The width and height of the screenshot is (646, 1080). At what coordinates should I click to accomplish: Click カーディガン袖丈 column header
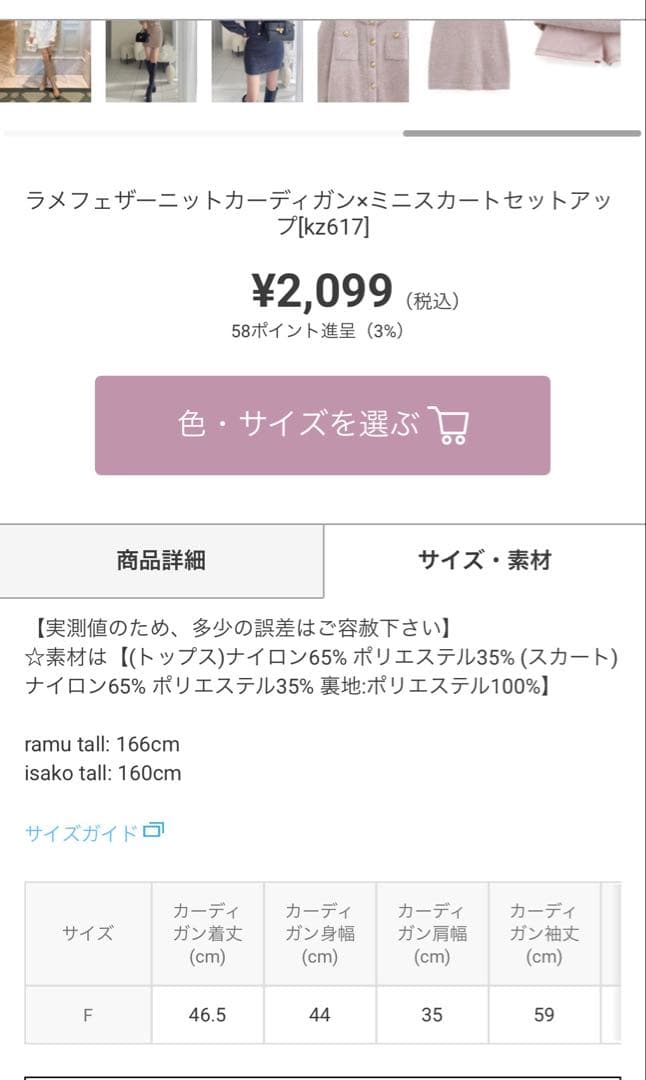pos(544,934)
